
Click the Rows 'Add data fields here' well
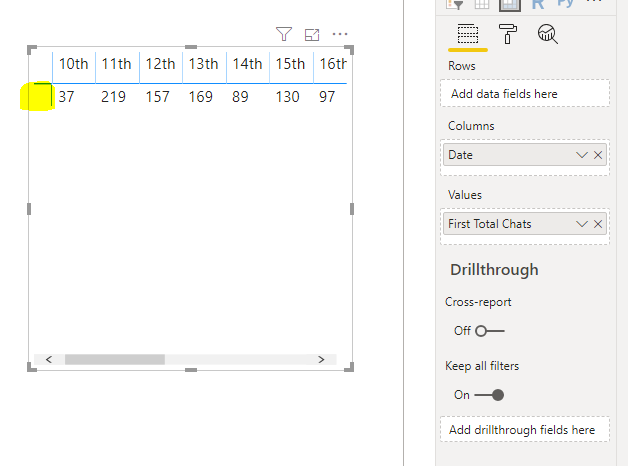[x=525, y=94]
